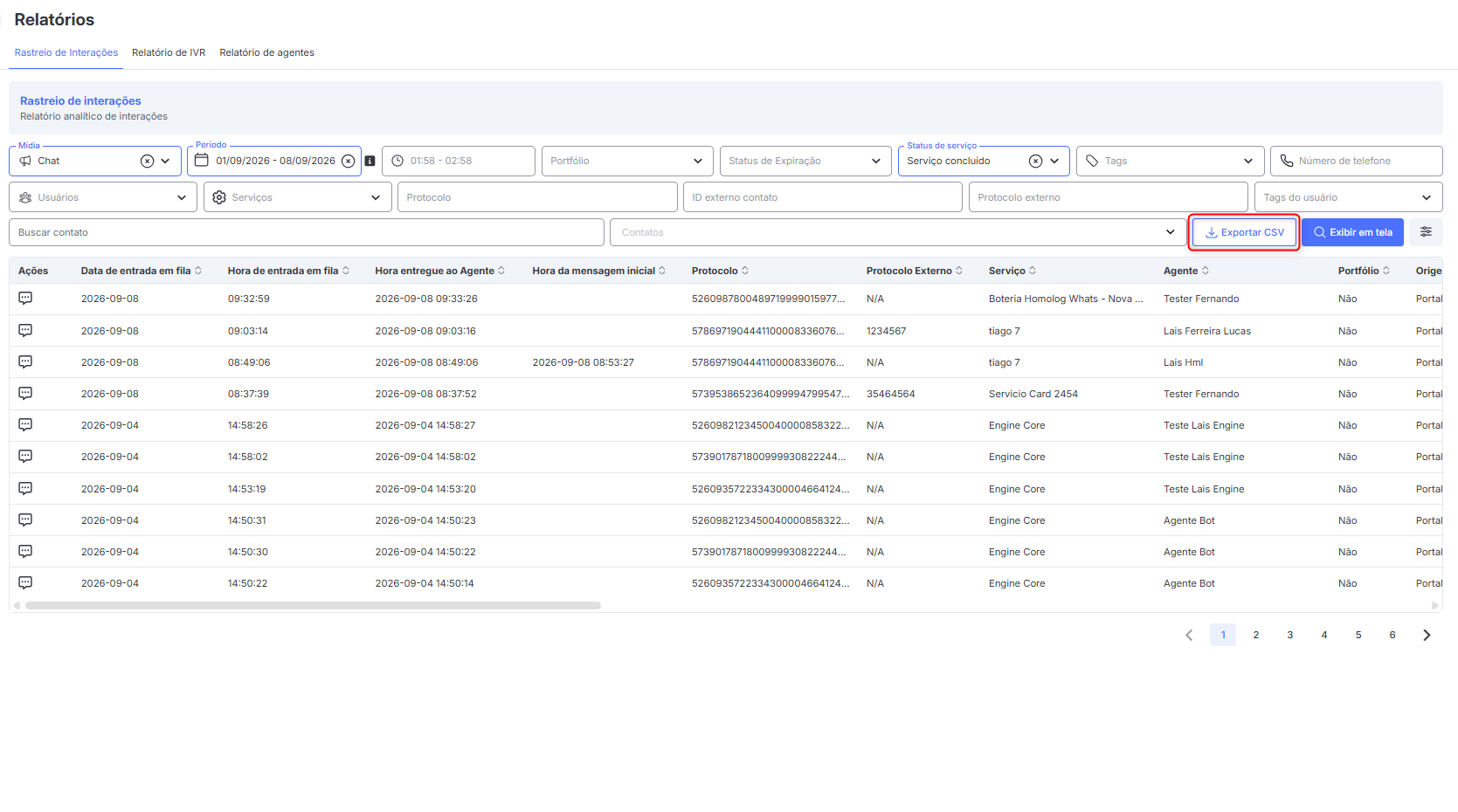Open chat icon for row 14:50:31
1458x812 pixels.
tap(25, 520)
